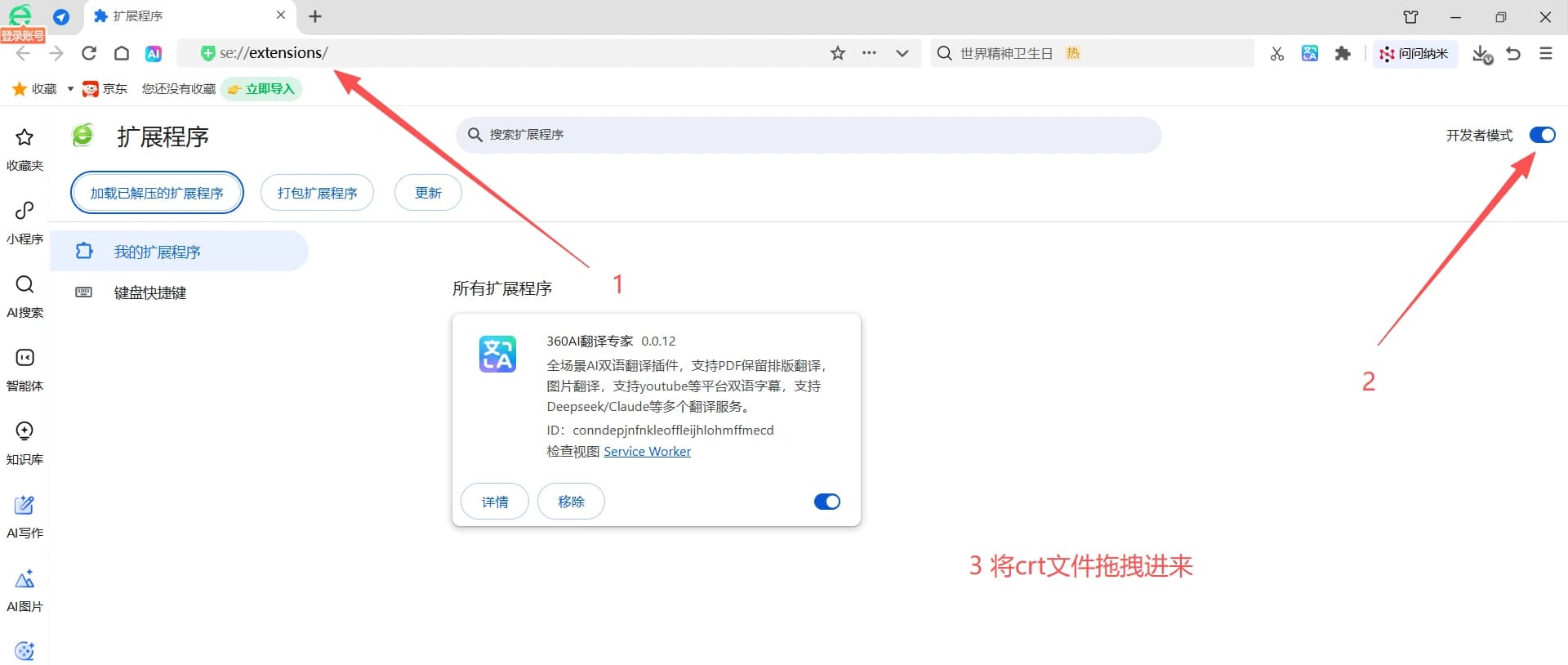The height and width of the screenshot is (665, 1568).
Task: Expand the 收藏 bookmarks dropdown arrow
Action: (x=70, y=89)
